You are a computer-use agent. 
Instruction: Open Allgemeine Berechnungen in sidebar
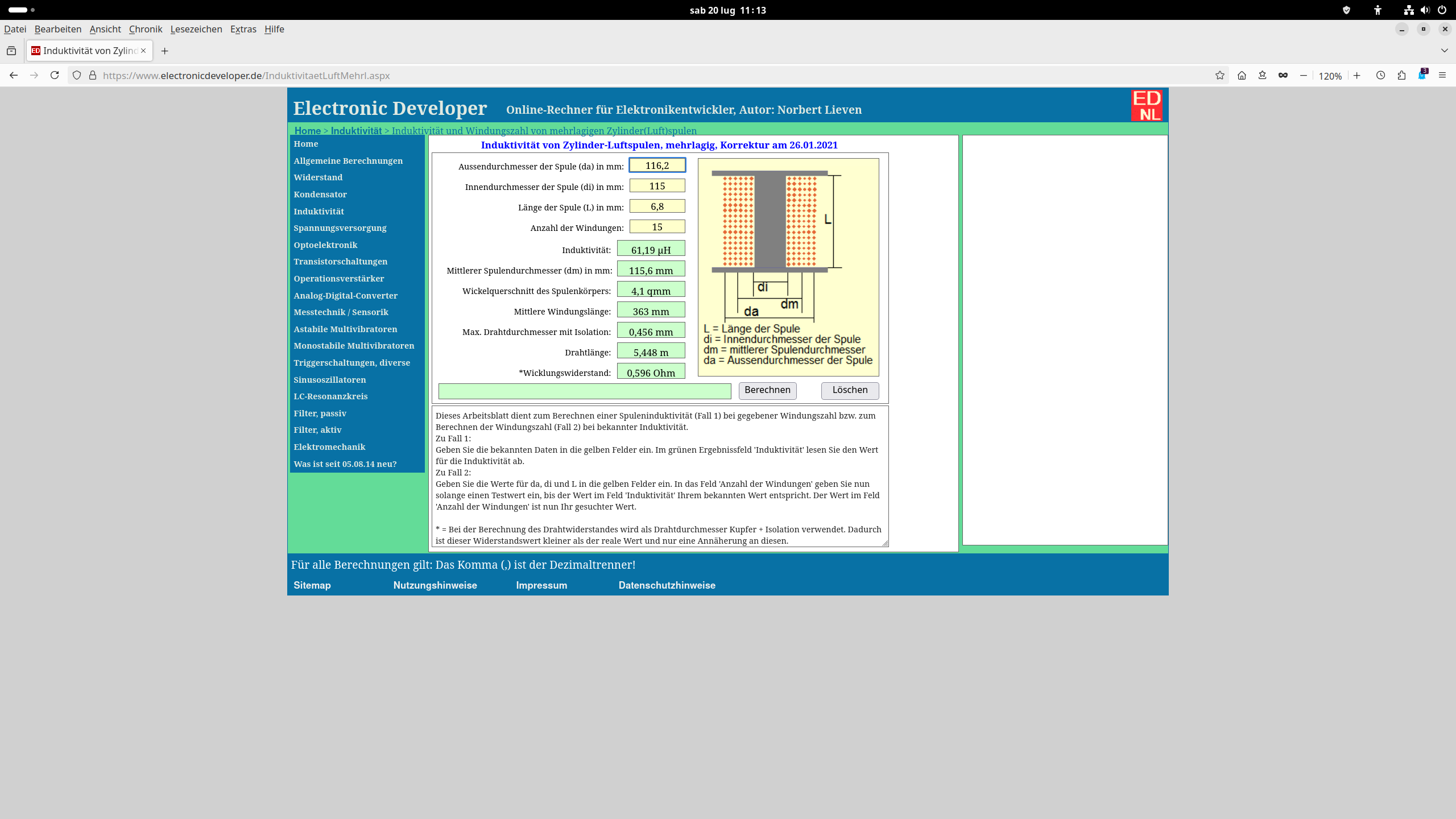[348, 161]
